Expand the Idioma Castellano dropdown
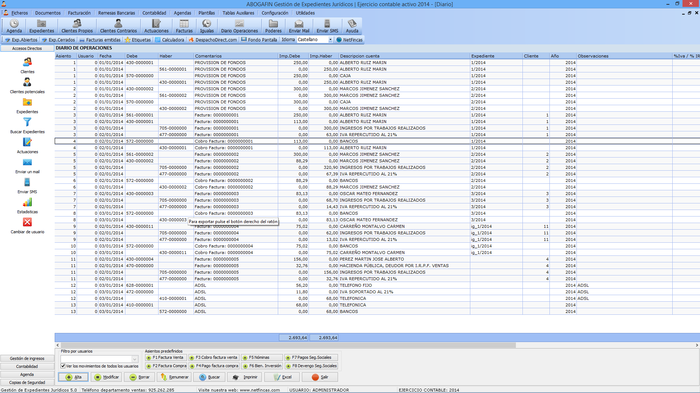The height and width of the screenshot is (393, 700). click(330, 40)
